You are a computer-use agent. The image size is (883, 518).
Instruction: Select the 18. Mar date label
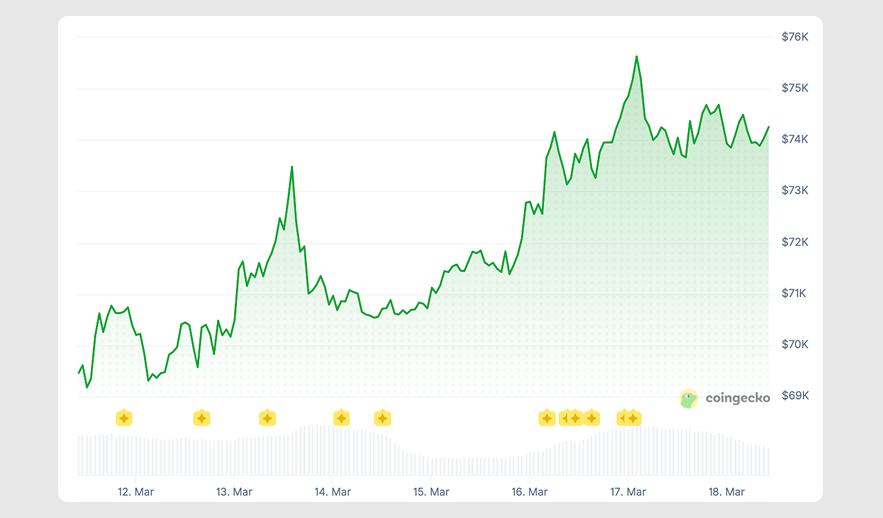pos(726,492)
